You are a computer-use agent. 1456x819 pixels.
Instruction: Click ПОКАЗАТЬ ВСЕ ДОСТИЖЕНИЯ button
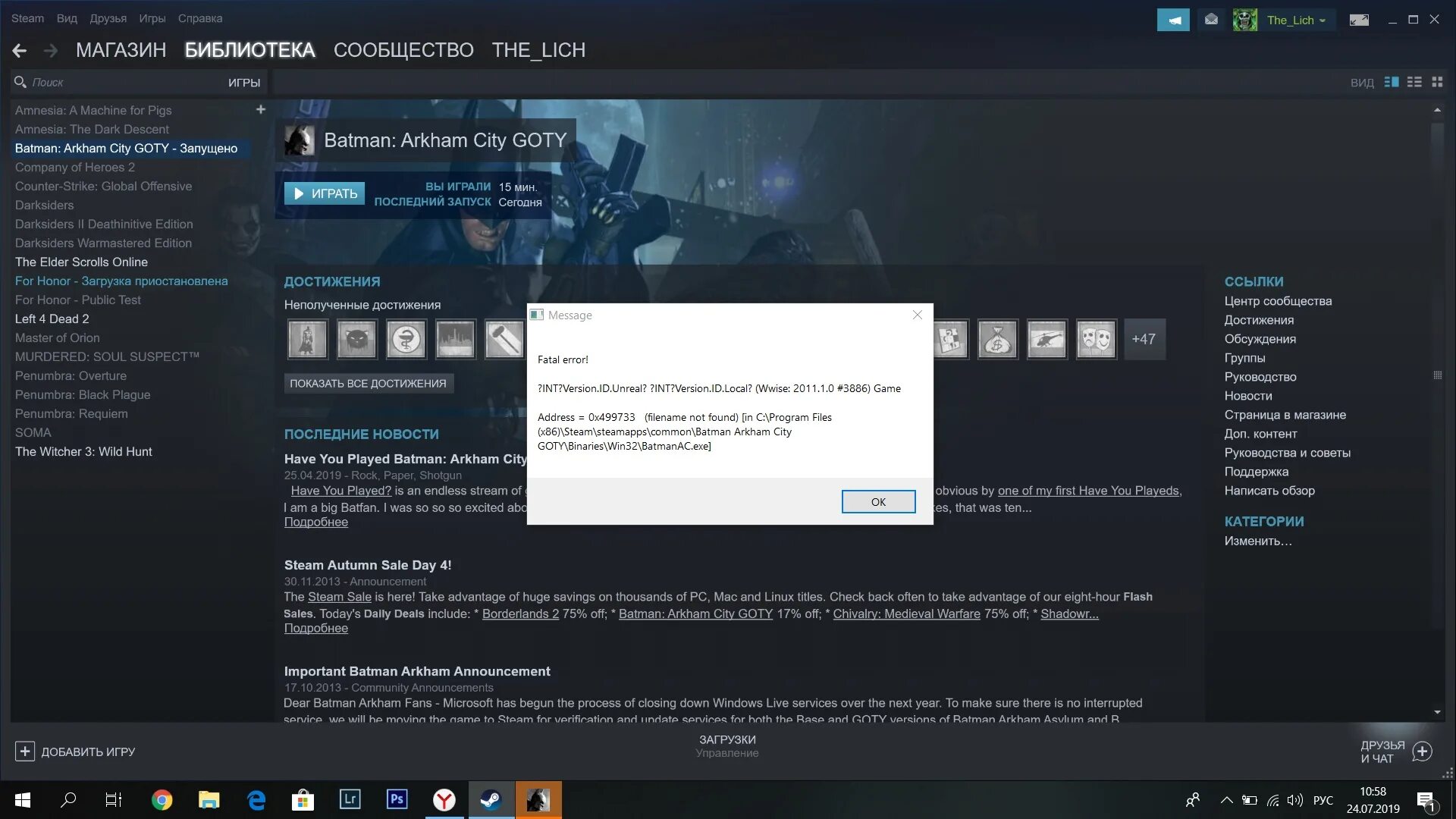pyautogui.click(x=367, y=382)
